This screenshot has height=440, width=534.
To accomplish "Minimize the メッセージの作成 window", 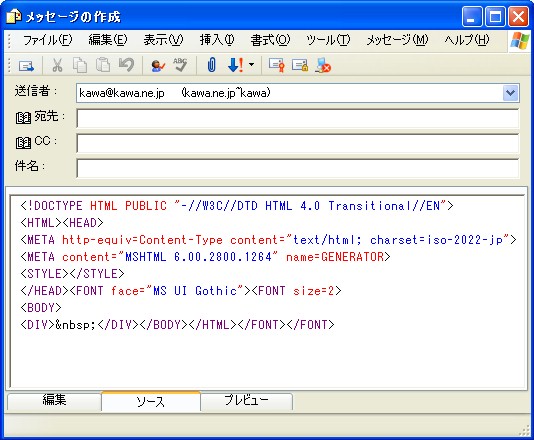I will pos(471,16).
